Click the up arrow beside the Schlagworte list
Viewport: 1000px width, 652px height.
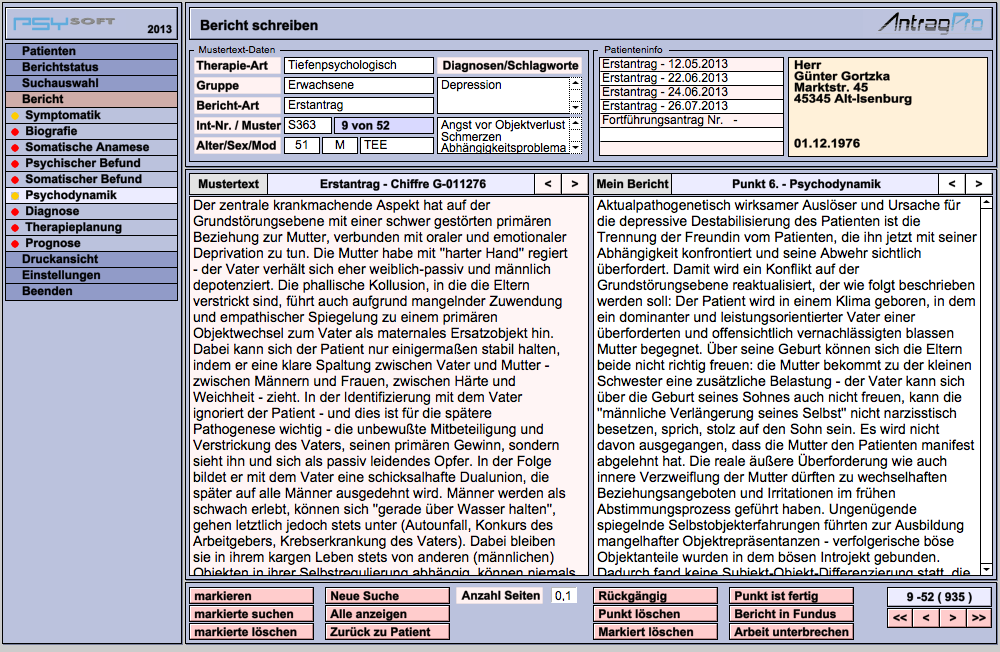(575, 124)
